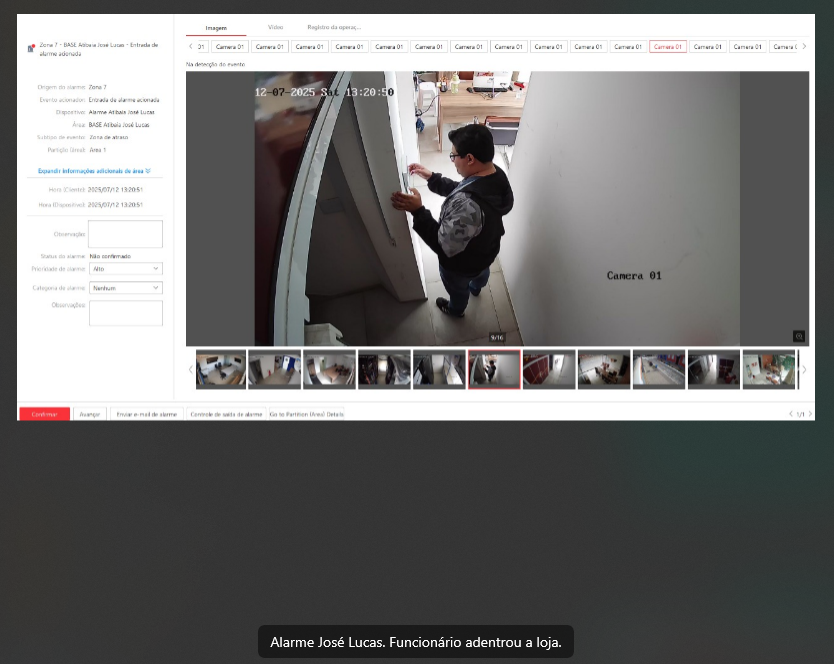Go to previous page in bottom pager

(x=790, y=414)
